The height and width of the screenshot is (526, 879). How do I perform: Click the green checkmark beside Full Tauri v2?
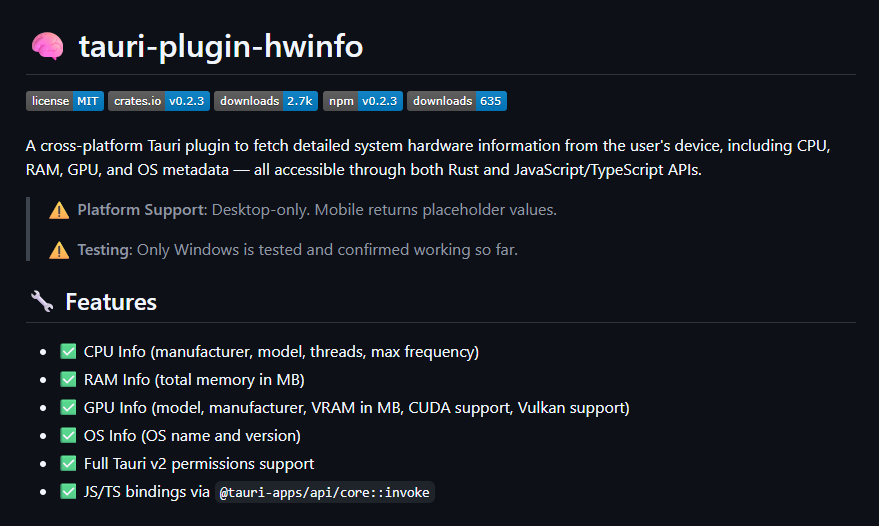(x=68, y=464)
